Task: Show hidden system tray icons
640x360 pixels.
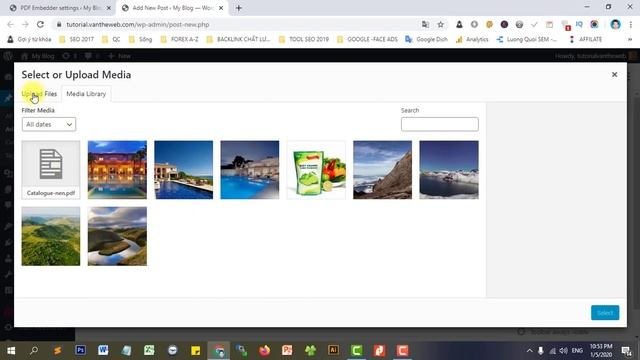Action: [x=529, y=351]
